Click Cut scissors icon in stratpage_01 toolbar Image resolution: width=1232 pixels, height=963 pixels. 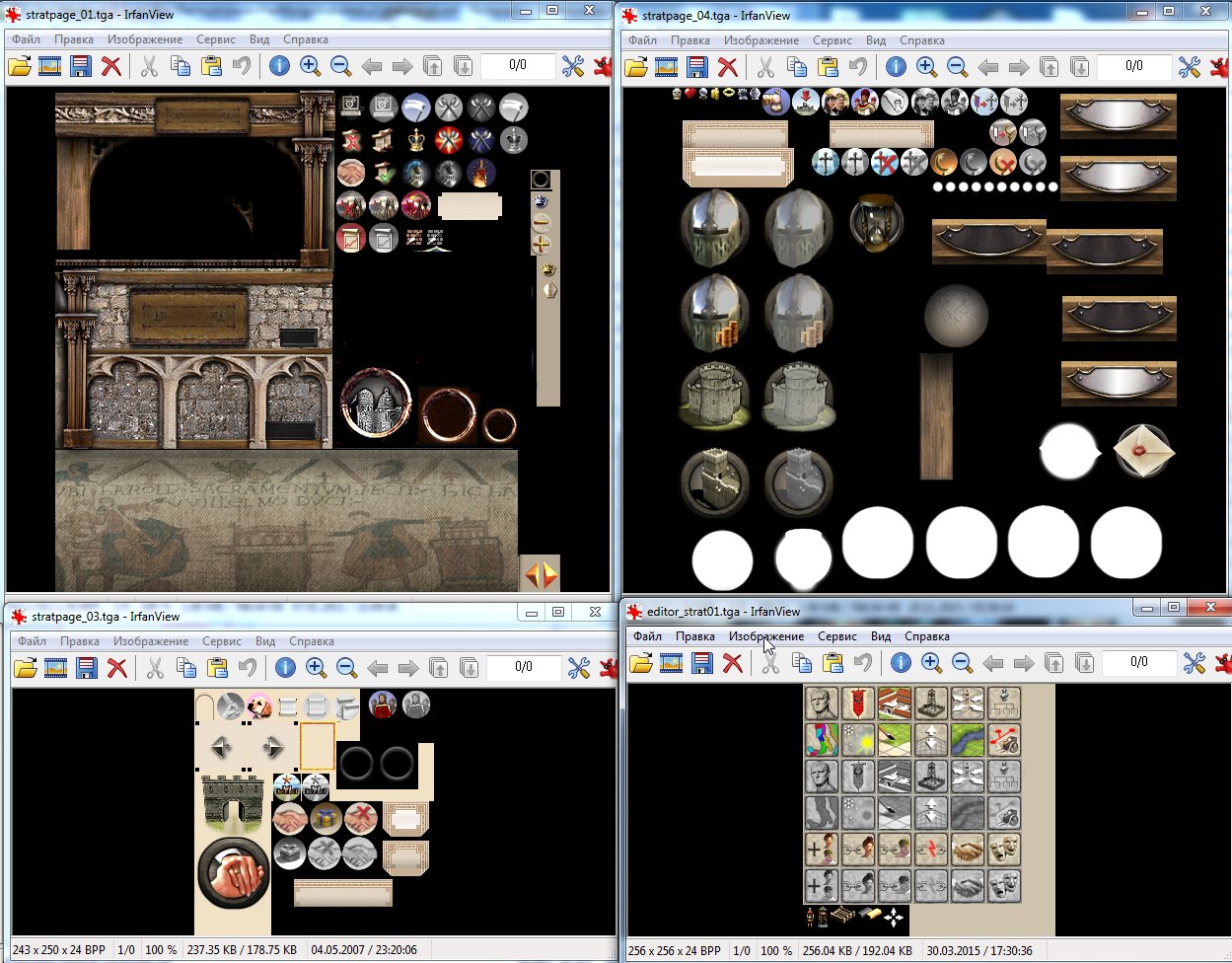(149, 66)
